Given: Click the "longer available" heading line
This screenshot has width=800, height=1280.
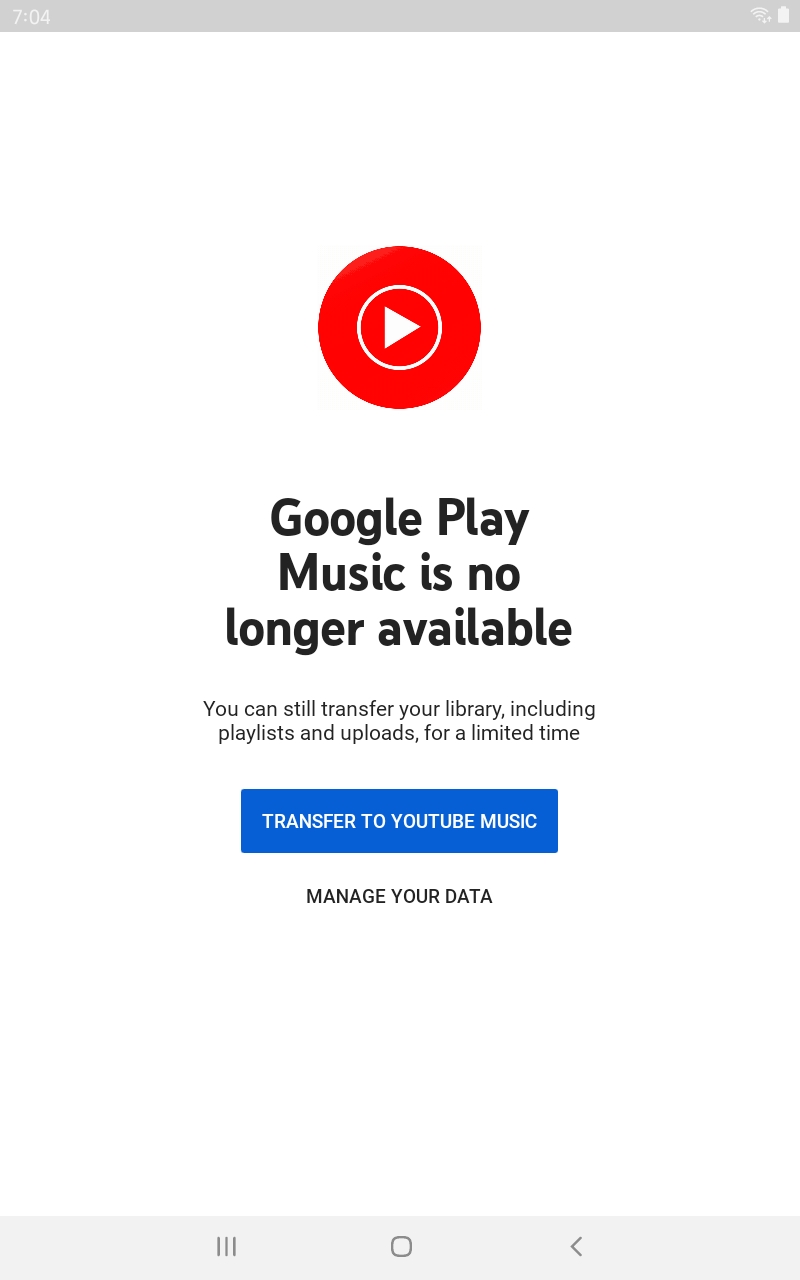Looking at the screenshot, I should (x=399, y=629).
